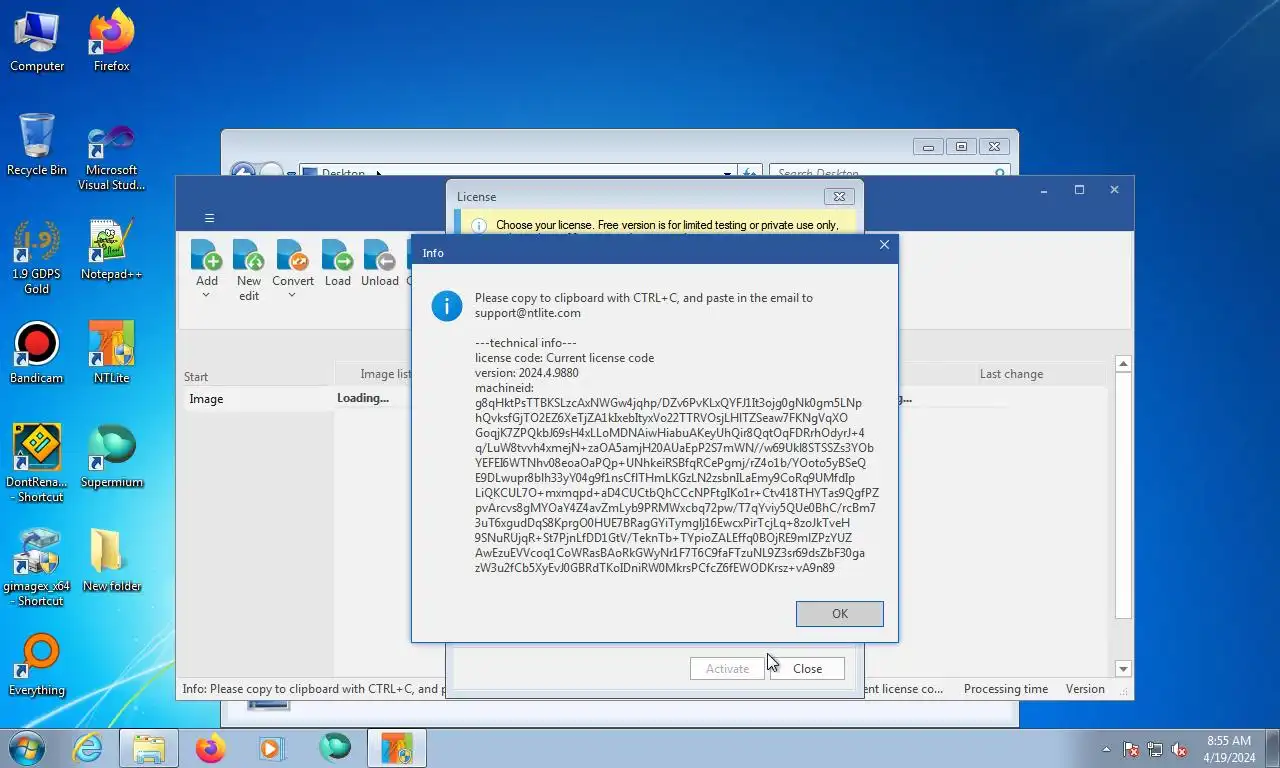This screenshot has width=1280, height=768.
Task: Click the grayed Activate button
Action: (727, 669)
